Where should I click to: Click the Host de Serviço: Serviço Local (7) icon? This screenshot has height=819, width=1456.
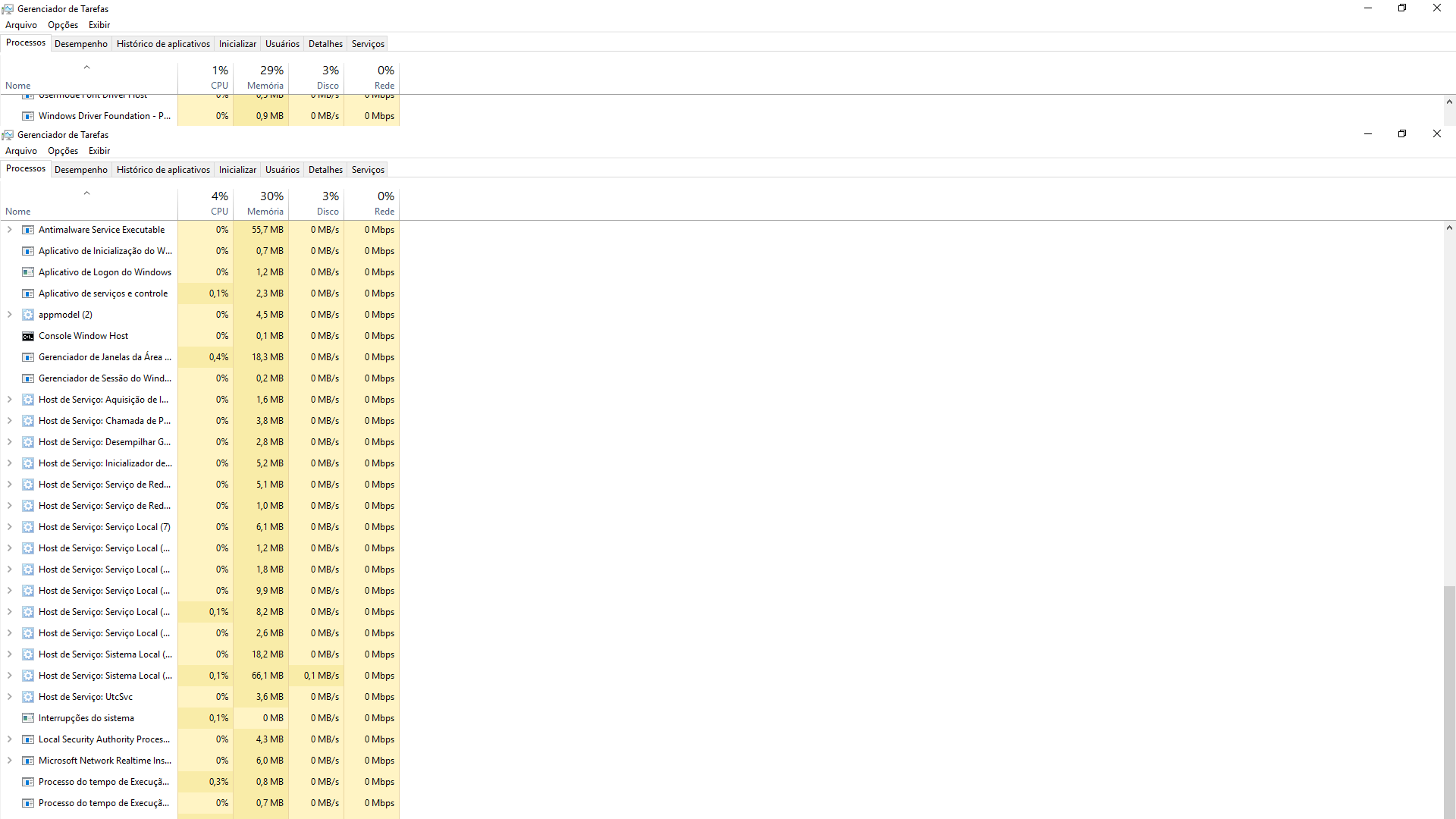[28, 527]
